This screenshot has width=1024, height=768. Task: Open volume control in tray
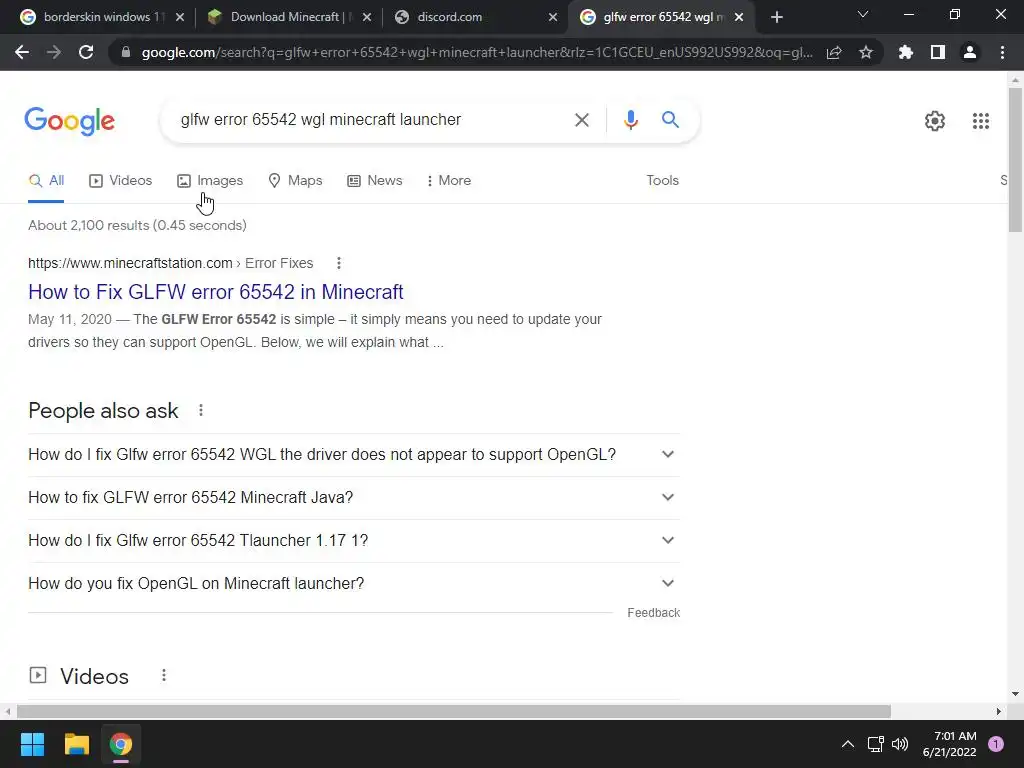tap(900, 744)
